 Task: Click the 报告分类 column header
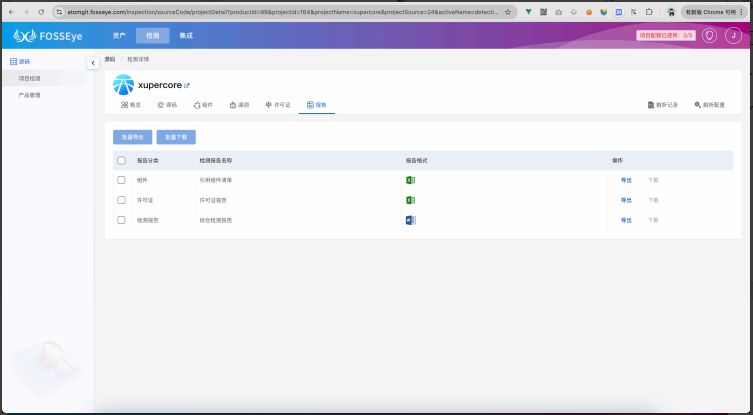147,160
